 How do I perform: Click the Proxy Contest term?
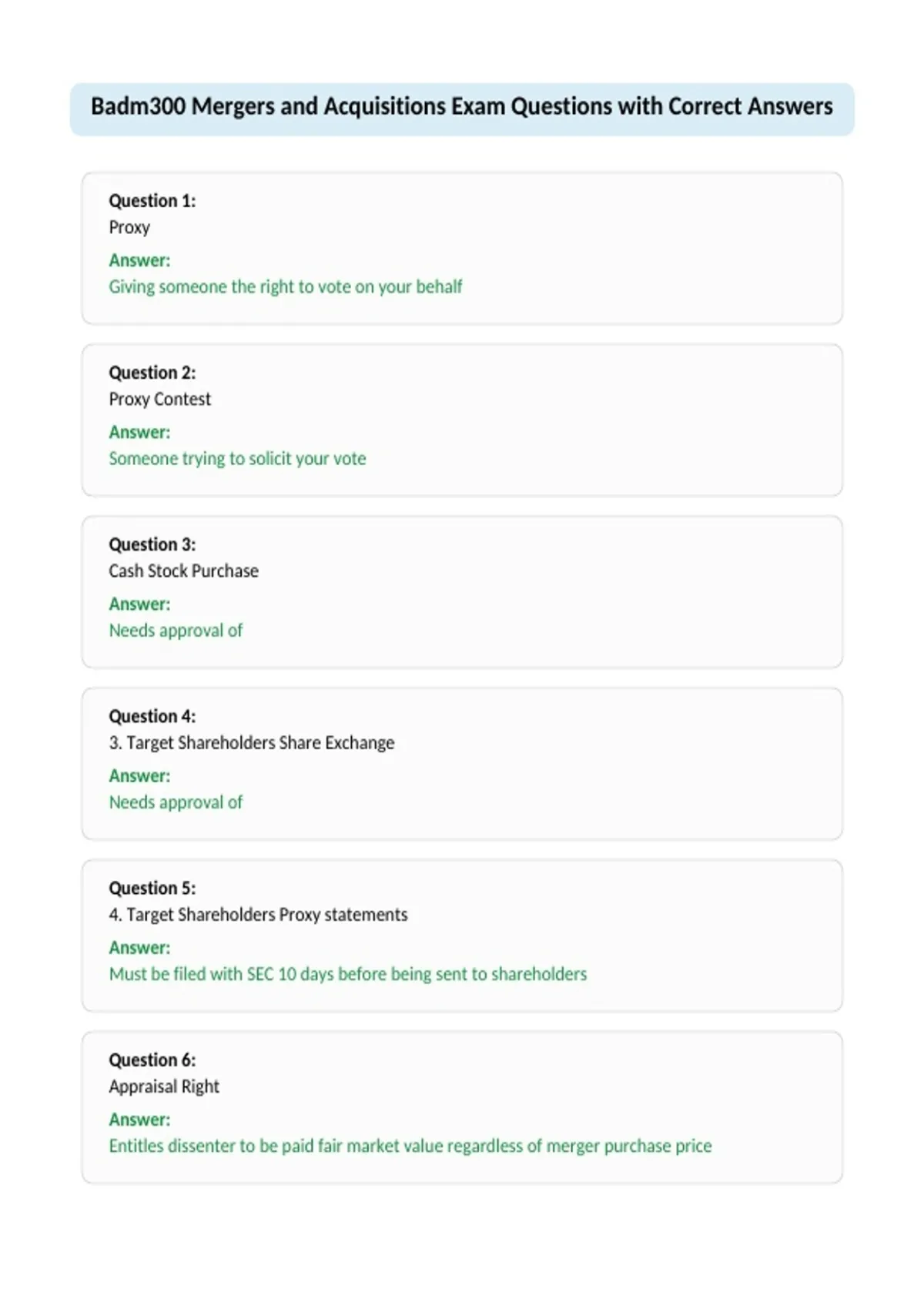tap(159, 400)
